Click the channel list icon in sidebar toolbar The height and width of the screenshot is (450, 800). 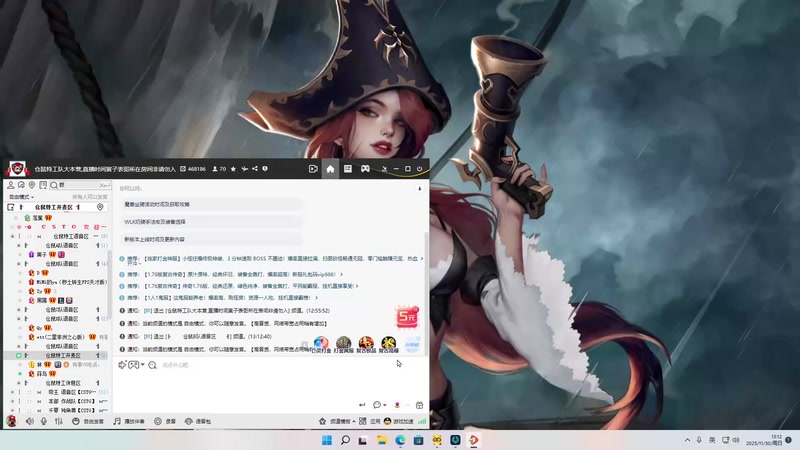[43, 185]
